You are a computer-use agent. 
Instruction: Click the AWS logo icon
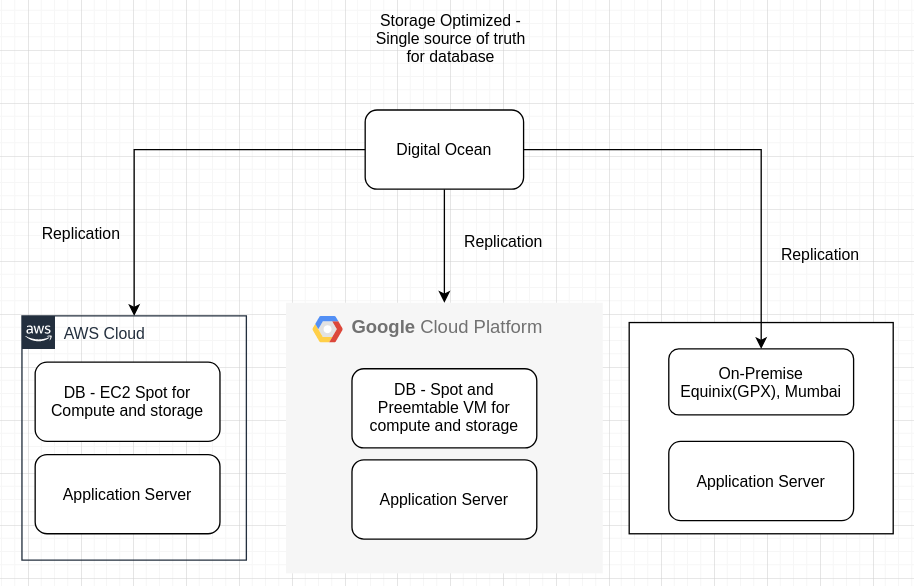(37, 332)
